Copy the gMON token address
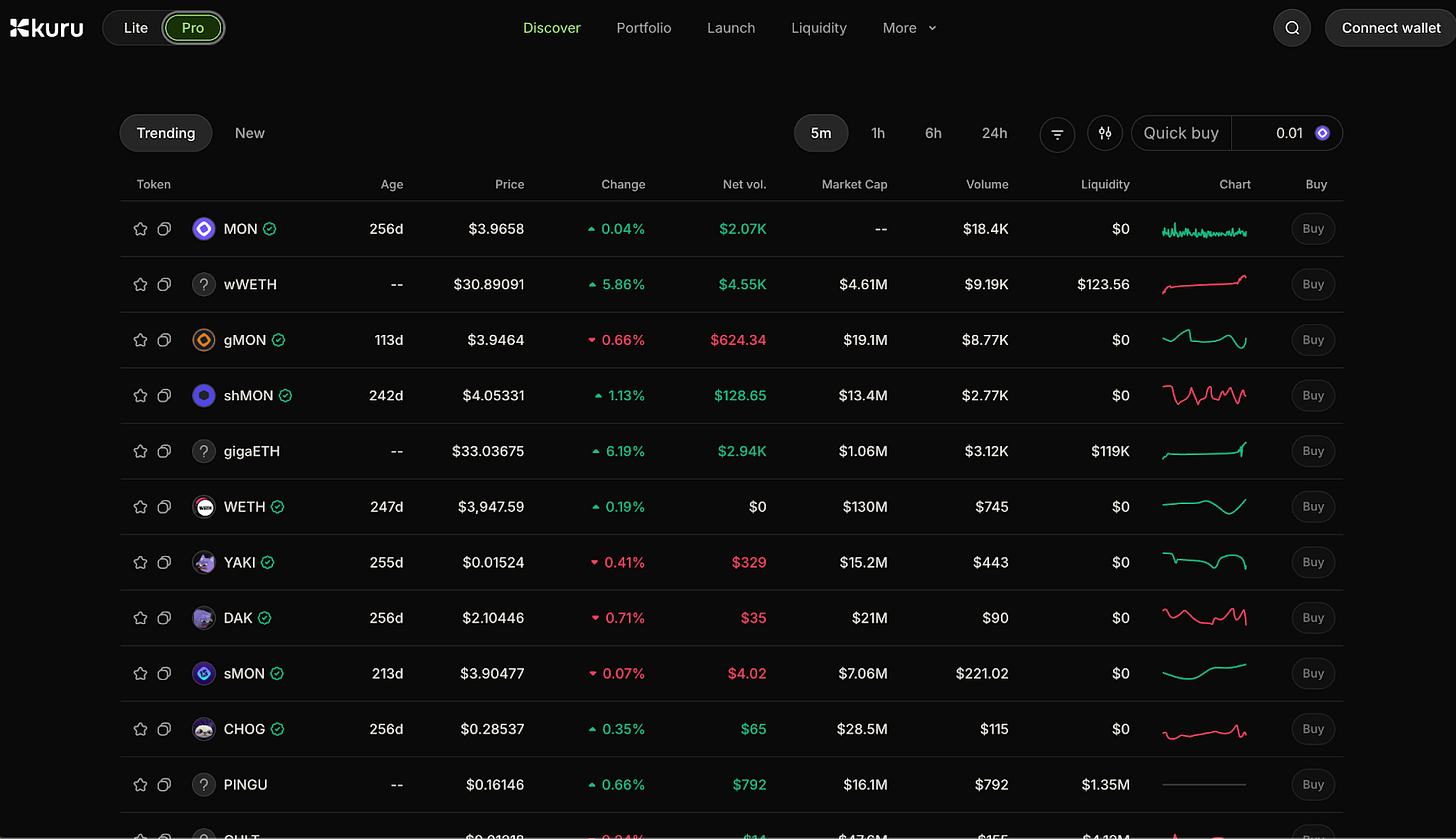The height and width of the screenshot is (839, 1456). (164, 340)
